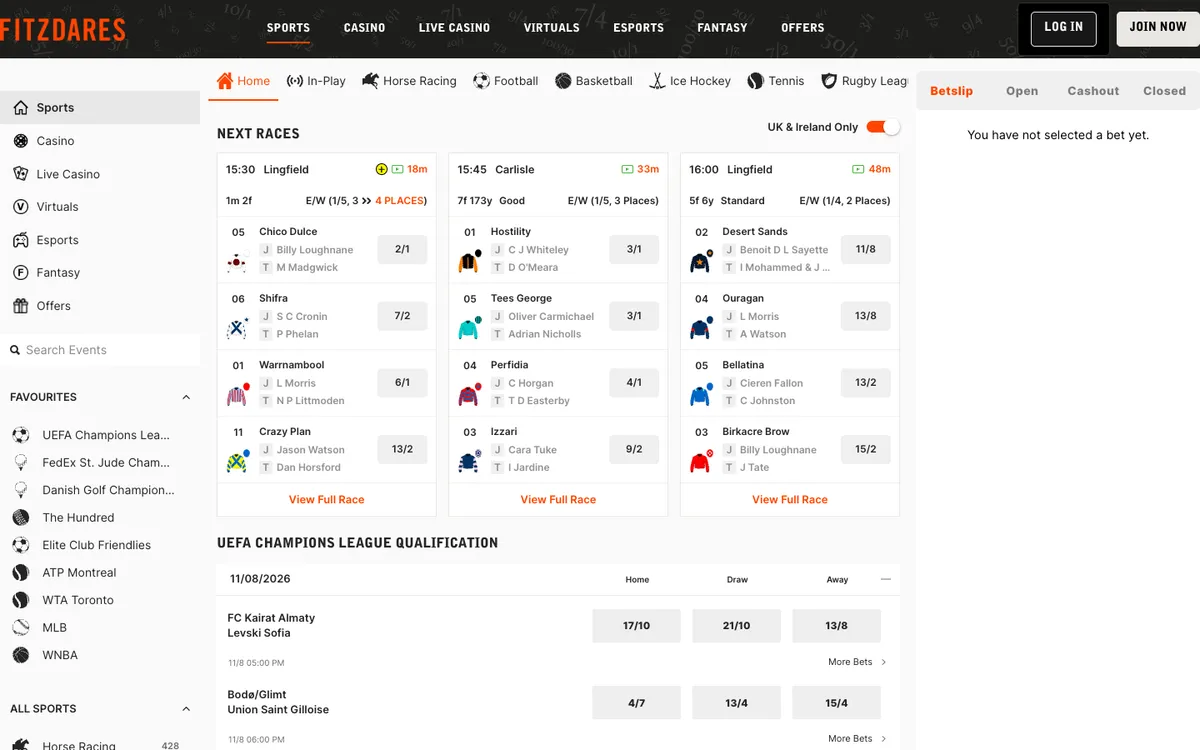Image resolution: width=1200 pixels, height=750 pixels.
Task: Select 2/1 odds for Chico Dulce
Action: pyautogui.click(x=402, y=249)
